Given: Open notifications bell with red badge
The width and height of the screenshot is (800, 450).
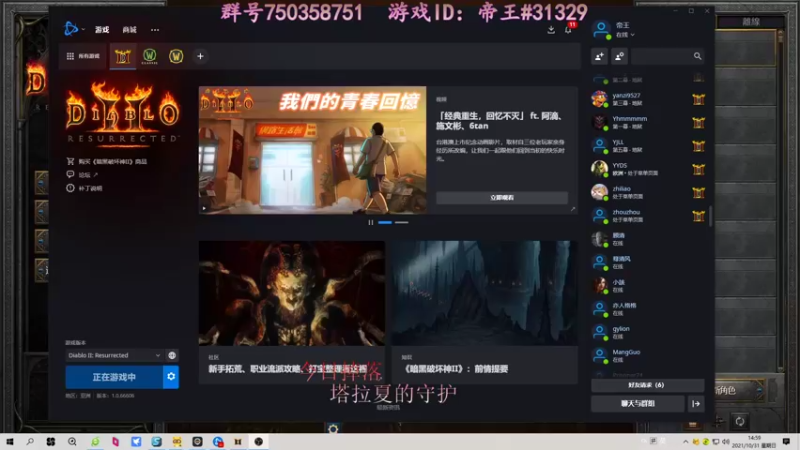Looking at the screenshot, I should (x=568, y=29).
